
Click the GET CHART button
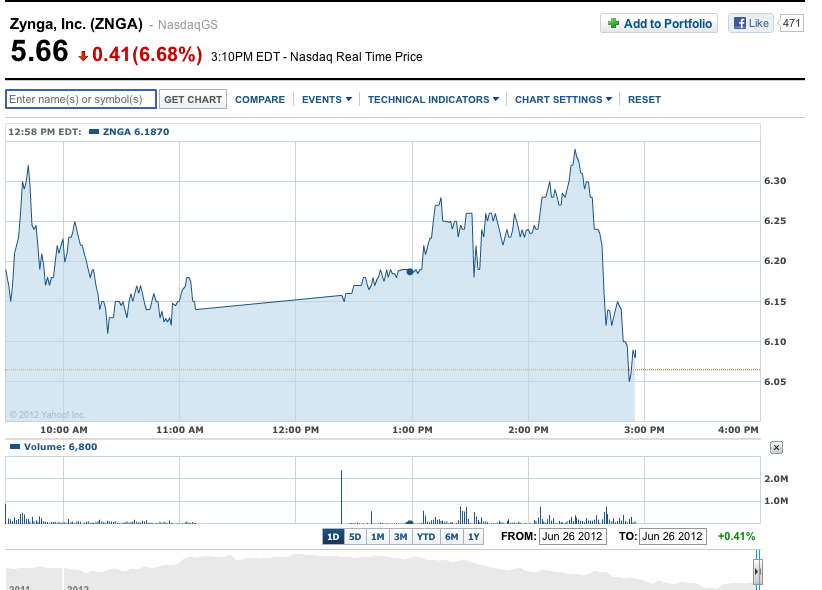click(x=193, y=99)
